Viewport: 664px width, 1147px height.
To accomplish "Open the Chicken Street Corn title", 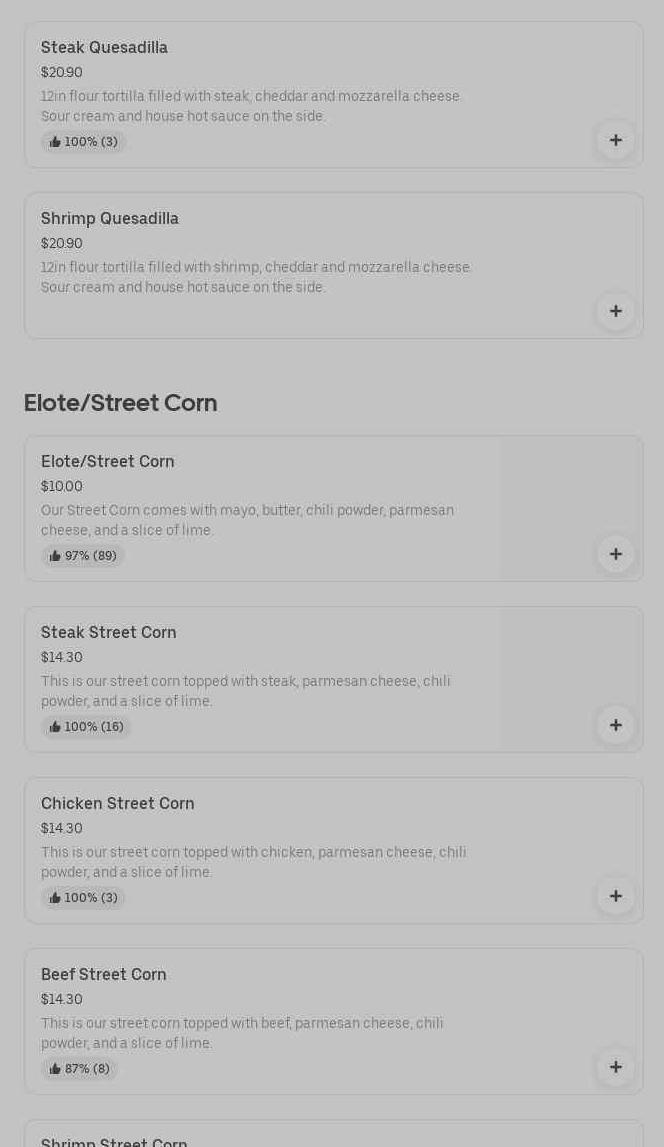I will point(118,803).
